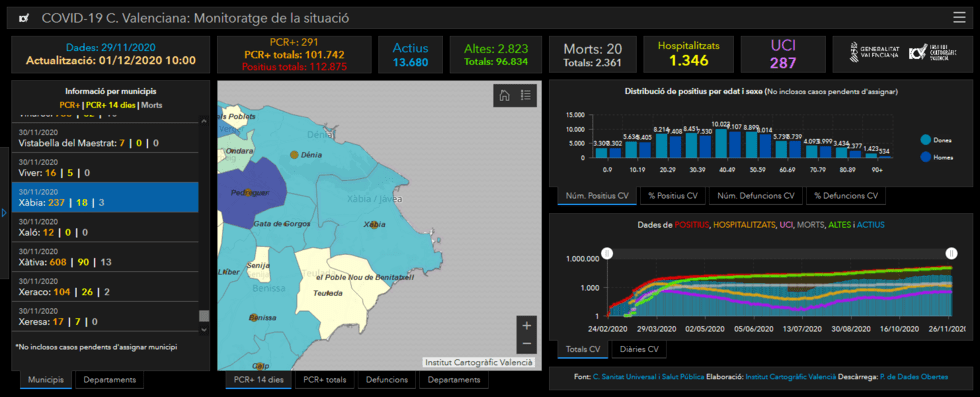Select the Xàtiva municipality row
This screenshot has height=397, width=980.
pyautogui.click(x=105, y=256)
